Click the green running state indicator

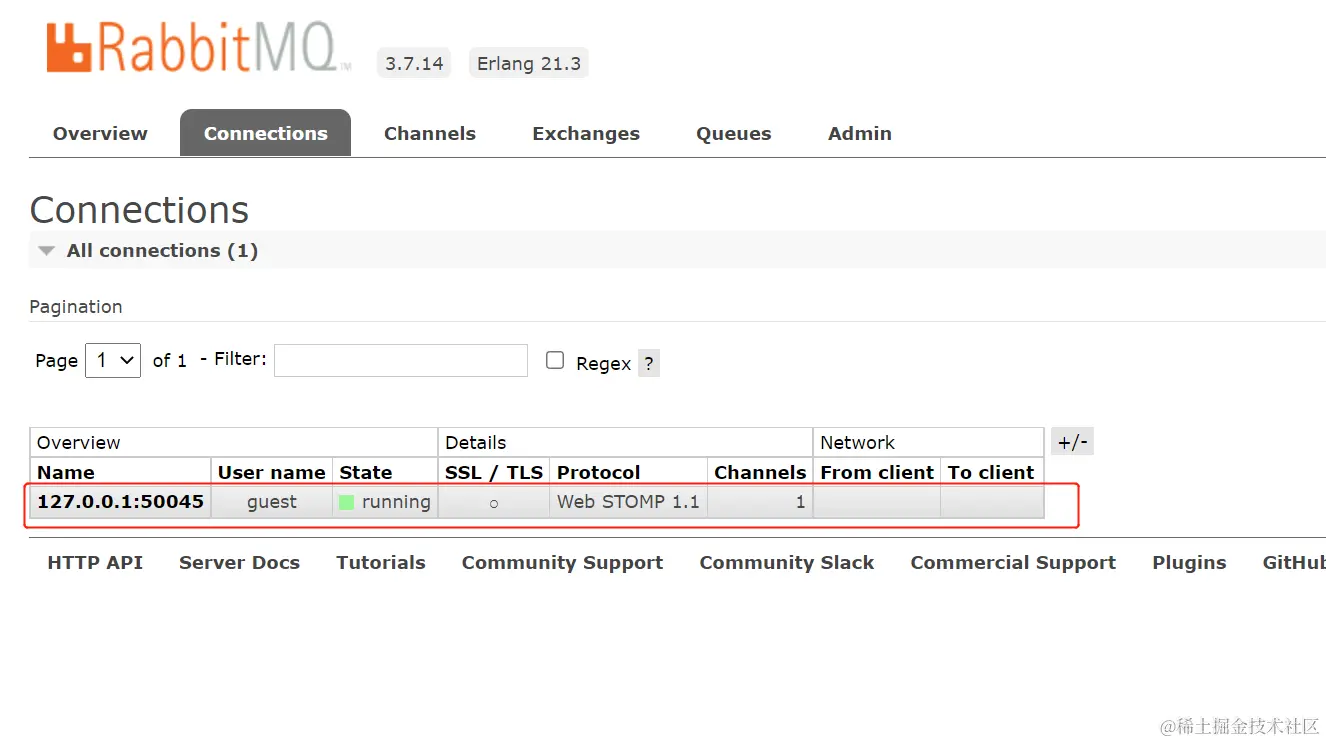tap(346, 502)
